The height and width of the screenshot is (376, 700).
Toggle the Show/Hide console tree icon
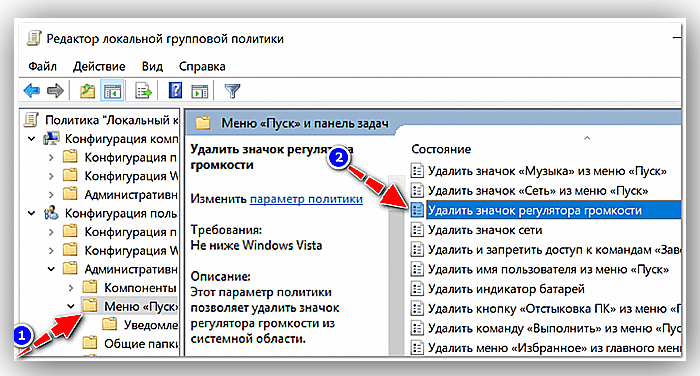(x=112, y=91)
